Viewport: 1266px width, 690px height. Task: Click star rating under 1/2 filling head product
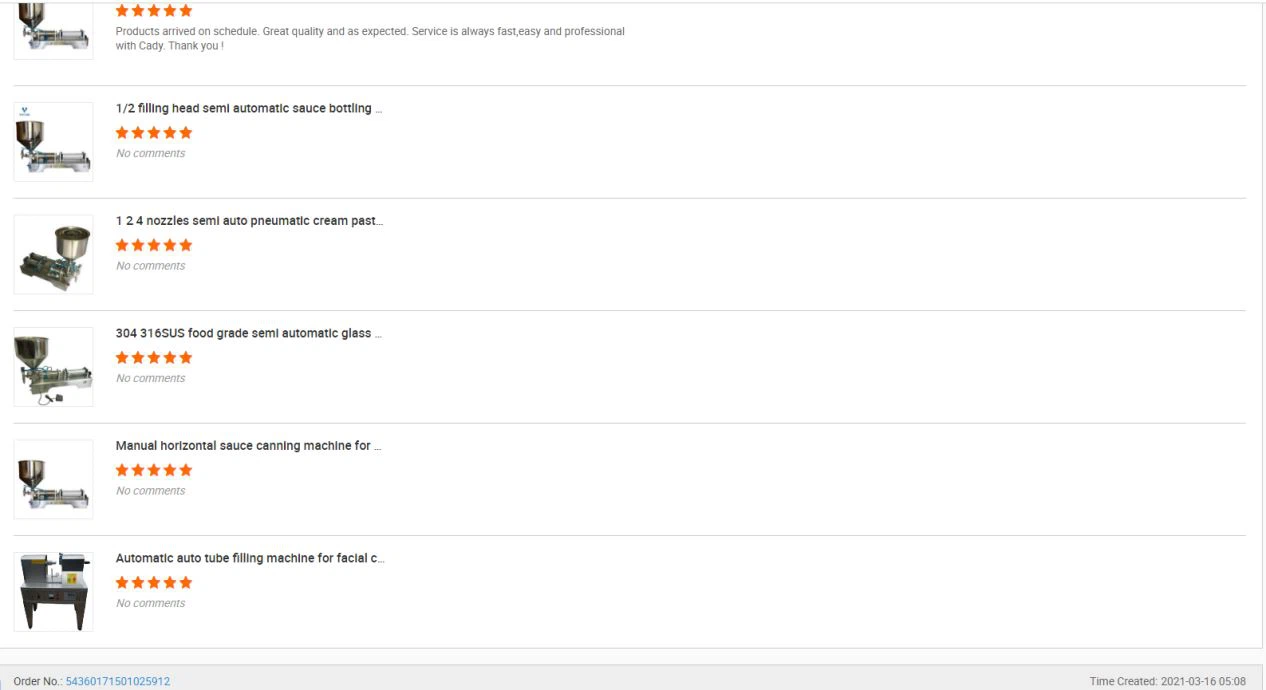click(x=154, y=133)
